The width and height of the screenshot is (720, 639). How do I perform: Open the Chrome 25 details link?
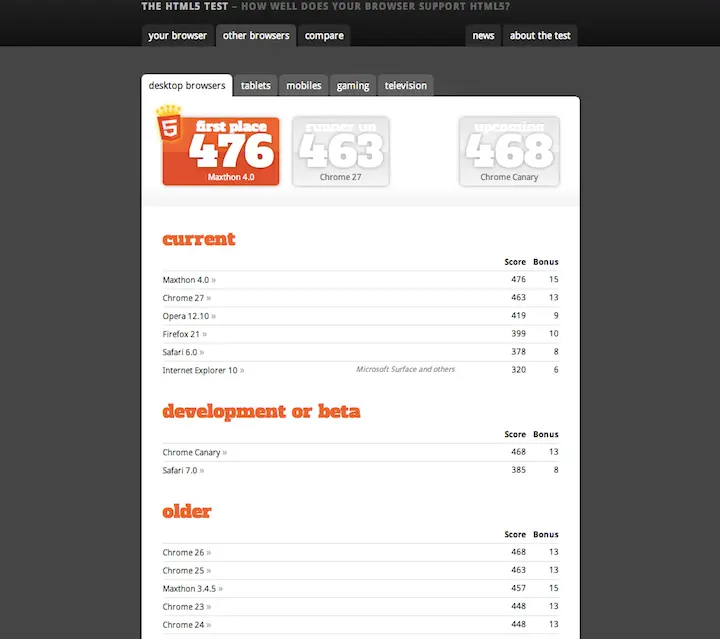click(x=186, y=571)
